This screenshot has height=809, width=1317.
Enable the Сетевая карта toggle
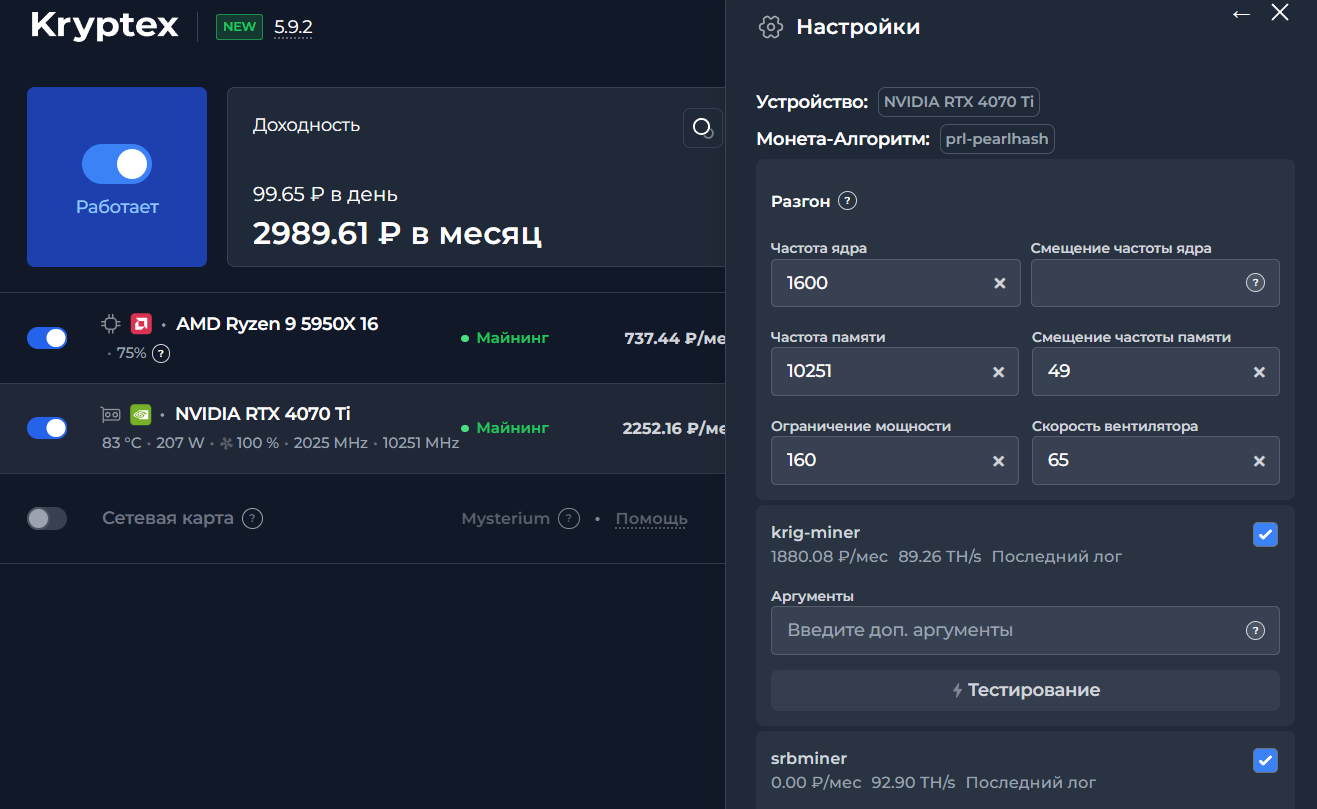[x=47, y=518]
